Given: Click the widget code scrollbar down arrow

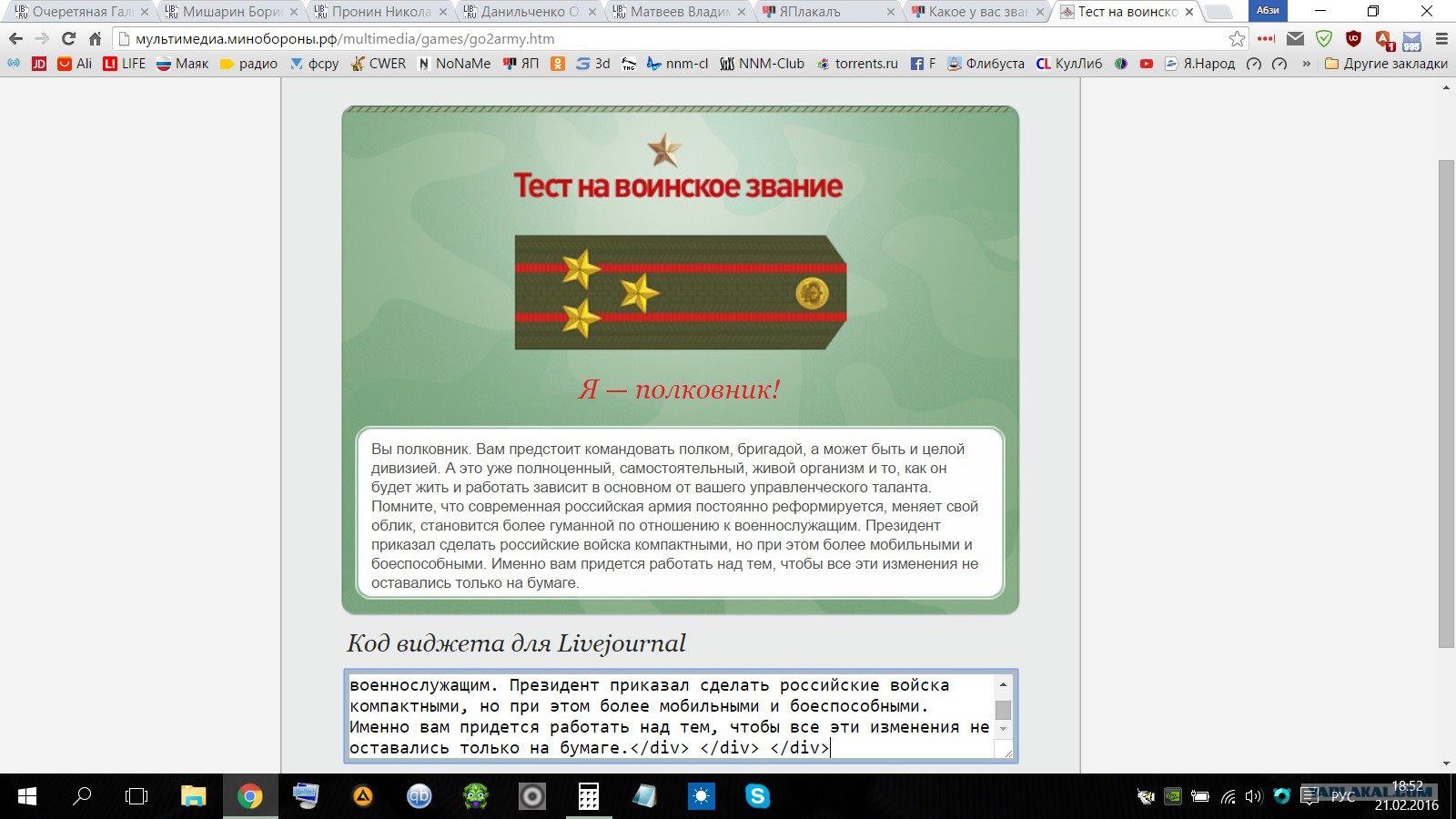Looking at the screenshot, I should (x=1003, y=728).
